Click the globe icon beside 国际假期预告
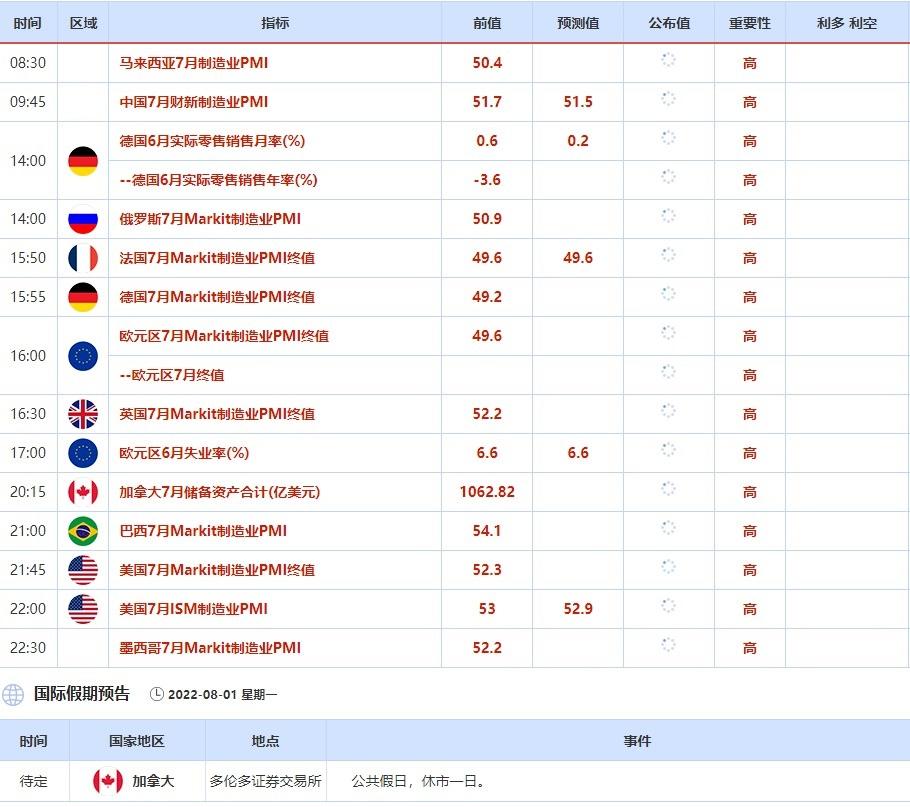 (13, 694)
